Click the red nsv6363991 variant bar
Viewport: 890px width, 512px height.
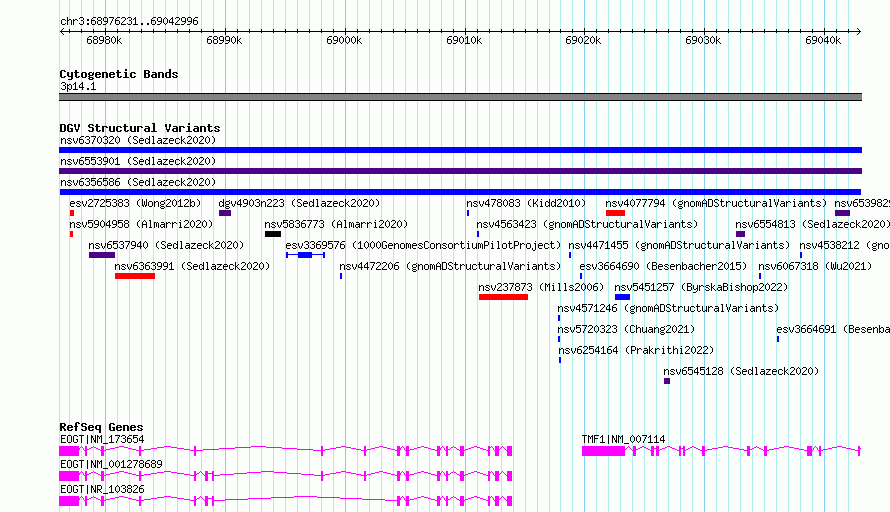pyautogui.click(x=135, y=276)
